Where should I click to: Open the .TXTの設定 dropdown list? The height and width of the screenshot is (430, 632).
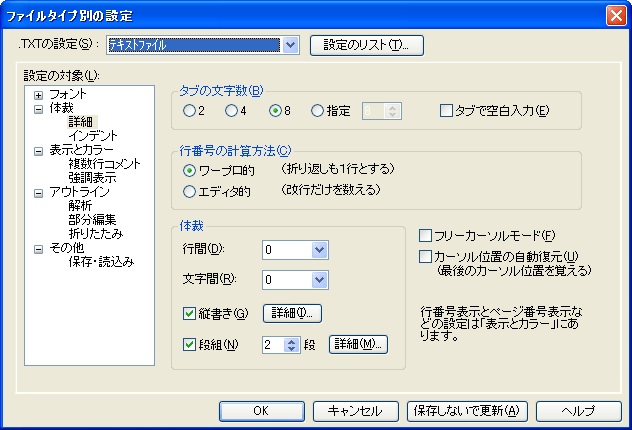pyautogui.click(x=290, y=45)
